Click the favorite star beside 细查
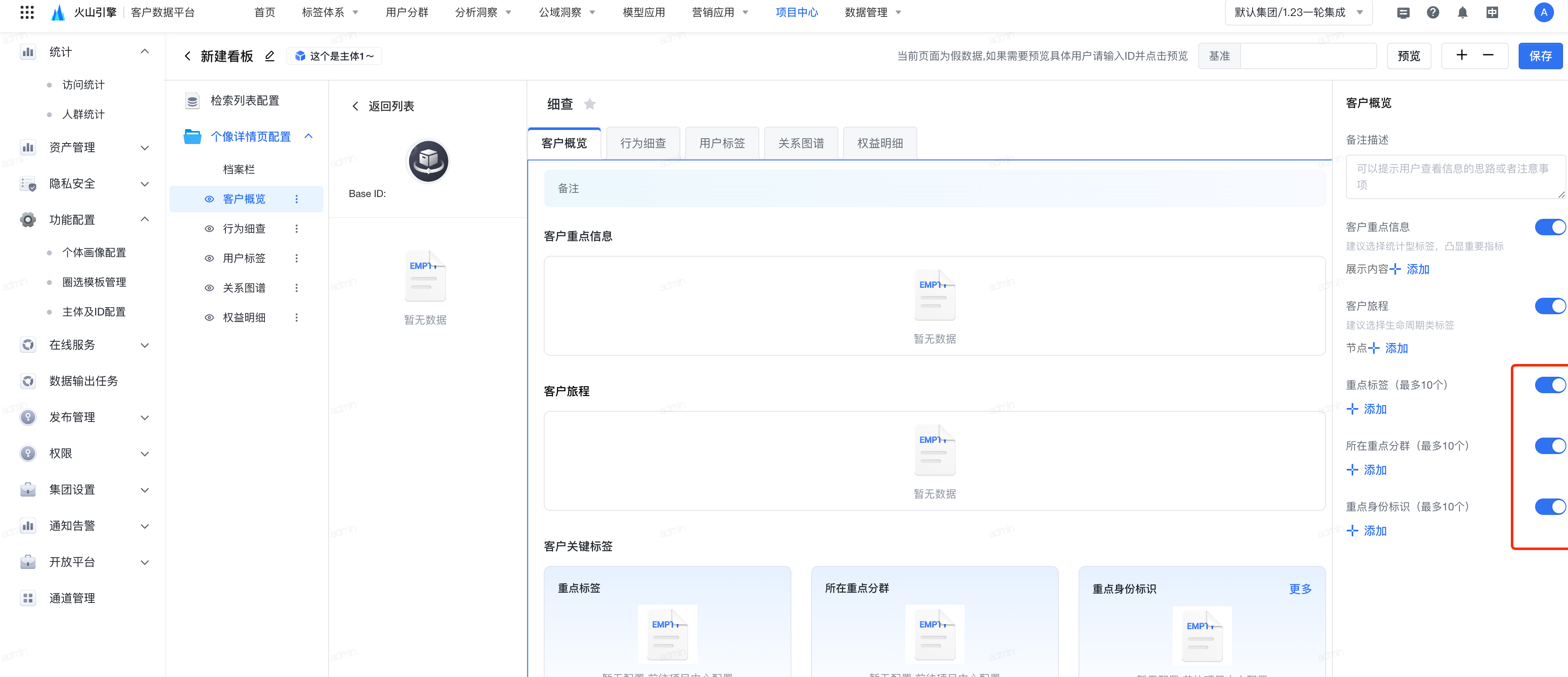 (x=589, y=104)
